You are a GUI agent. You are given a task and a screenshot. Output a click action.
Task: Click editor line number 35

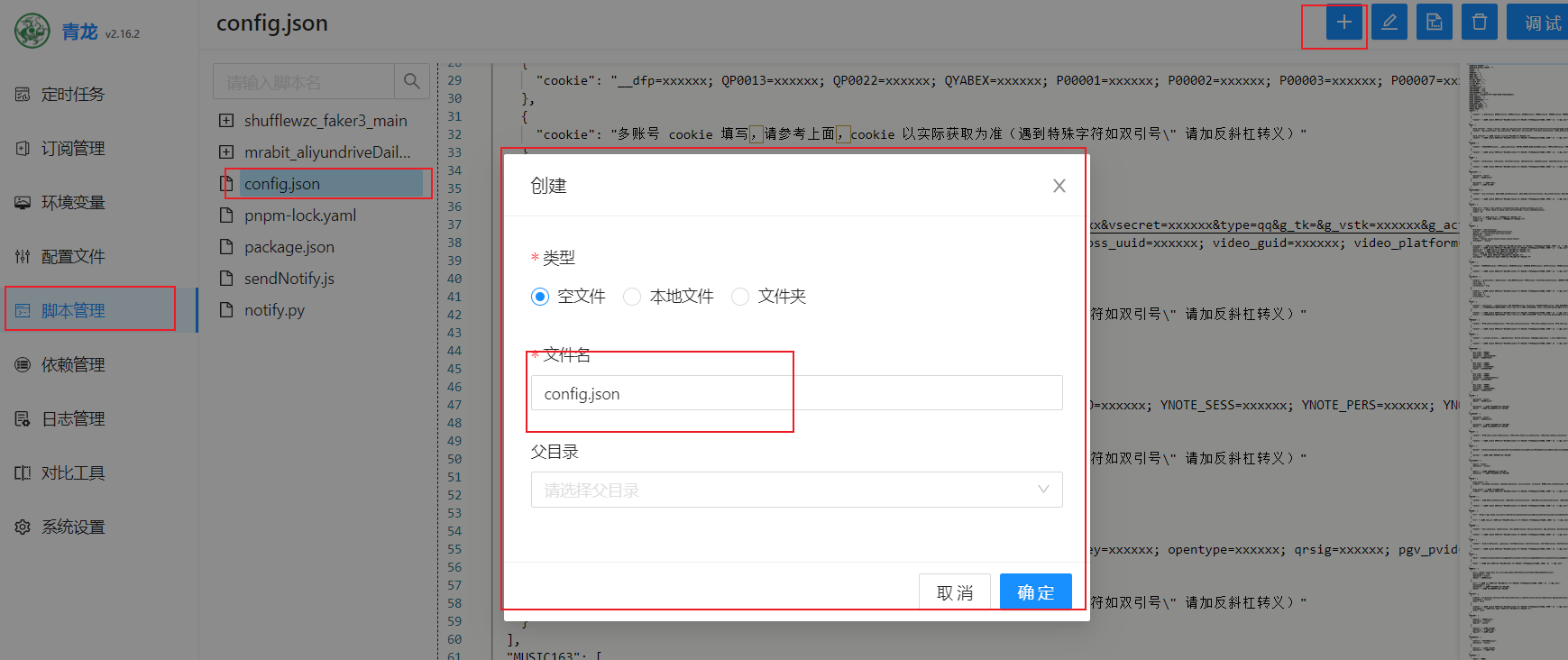(454, 188)
